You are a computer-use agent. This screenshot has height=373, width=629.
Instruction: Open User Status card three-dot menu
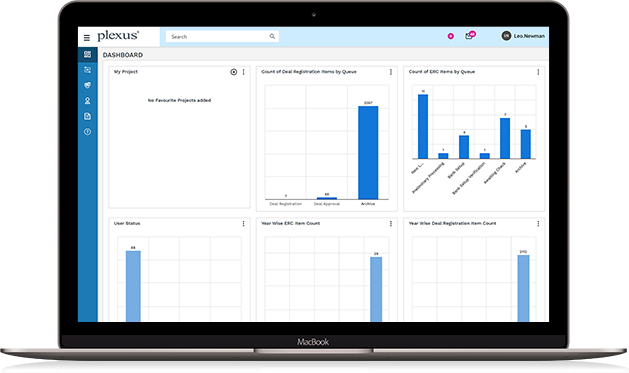(x=243, y=223)
